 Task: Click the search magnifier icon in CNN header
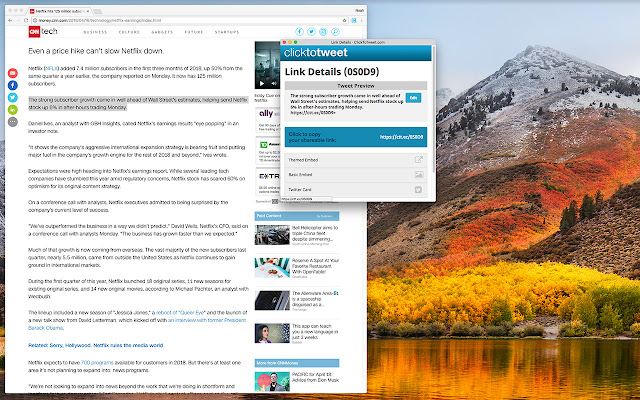click(x=335, y=32)
